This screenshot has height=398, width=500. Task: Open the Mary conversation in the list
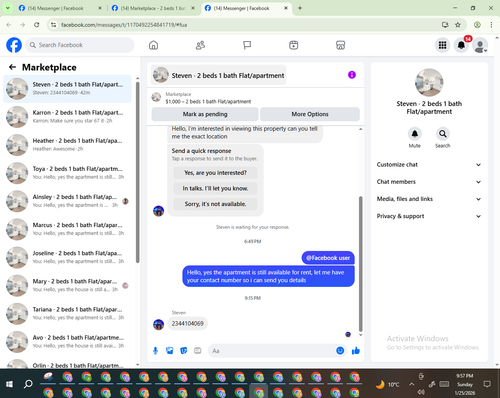click(x=67, y=285)
